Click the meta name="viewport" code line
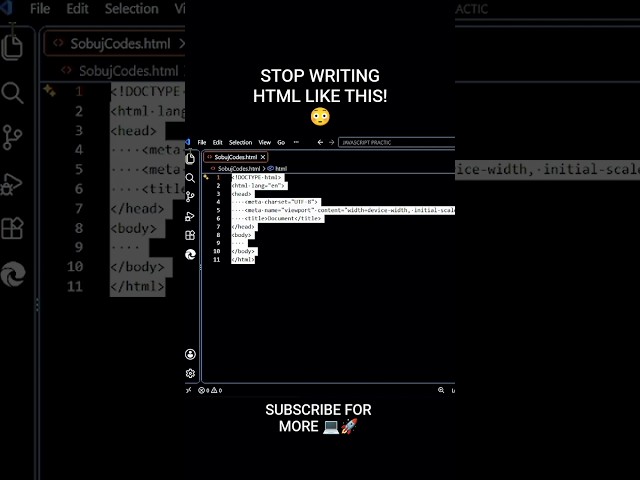Image resolution: width=640 pixels, height=480 pixels. [349, 210]
